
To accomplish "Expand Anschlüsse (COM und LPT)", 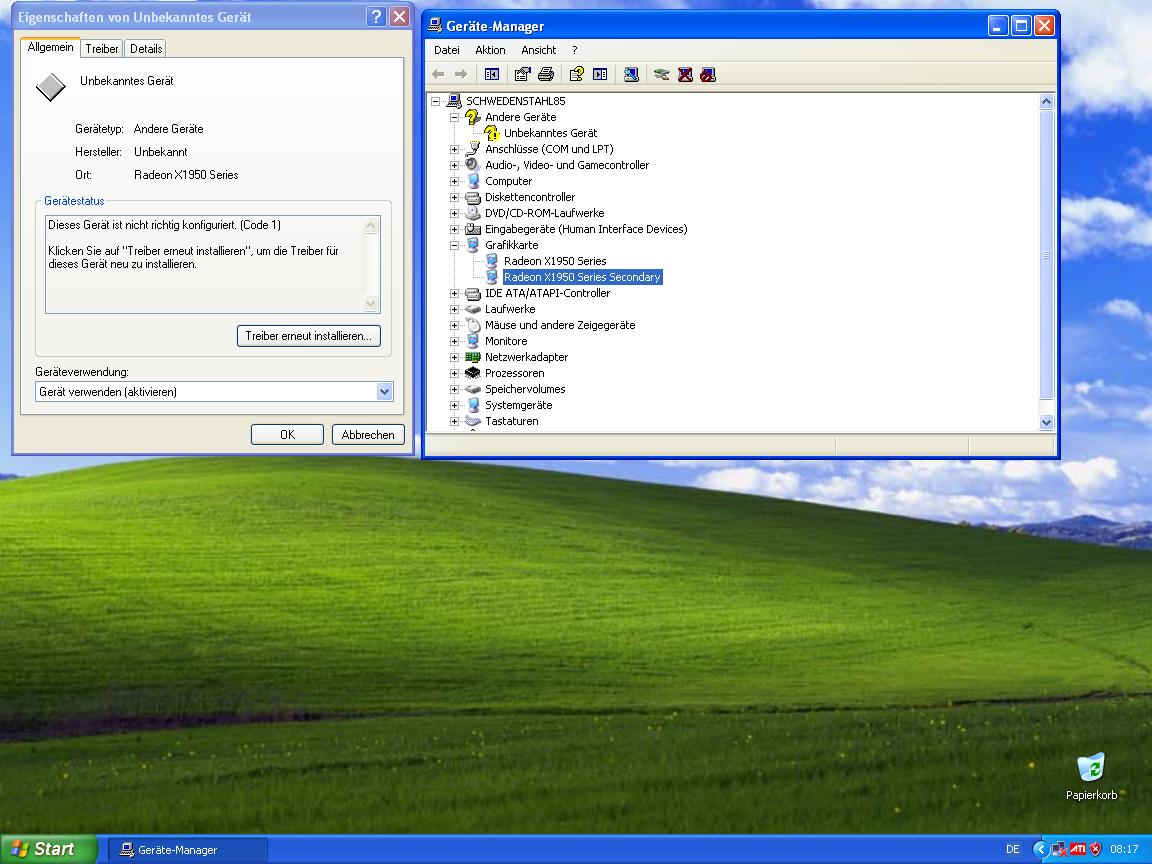I will (454, 149).
